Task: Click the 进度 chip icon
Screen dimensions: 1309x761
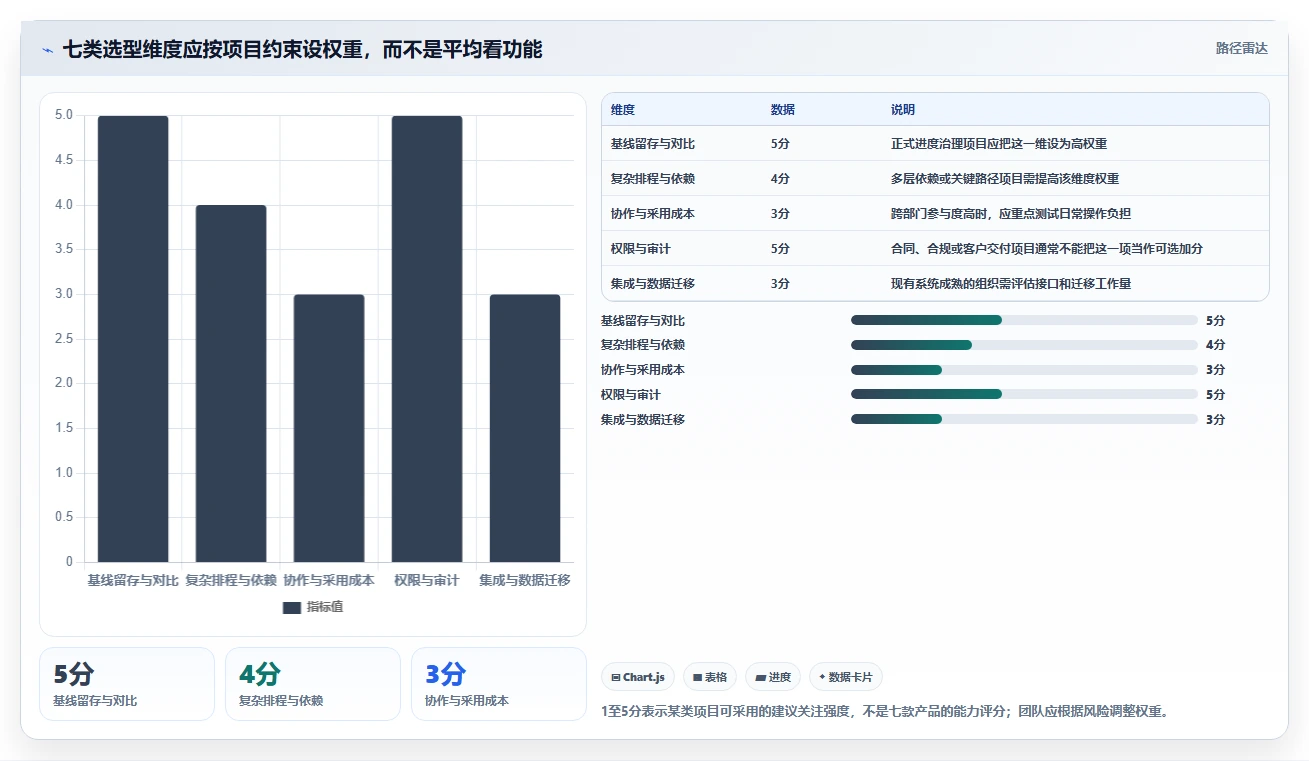Action: point(760,677)
